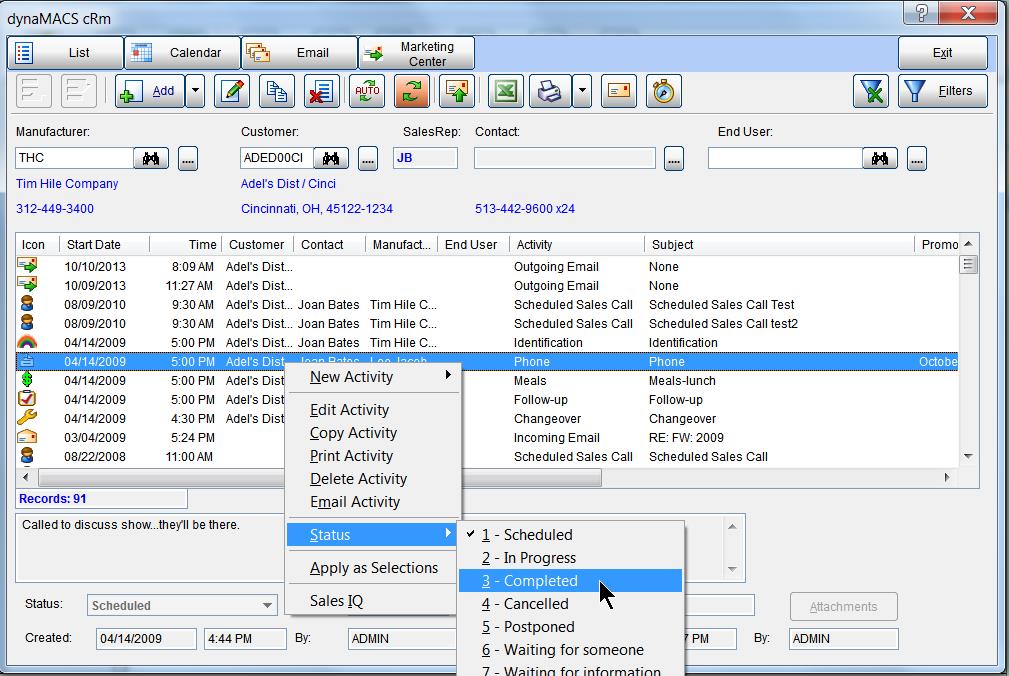
Task: Choose Email Activity from context menu
Action: click(374, 502)
